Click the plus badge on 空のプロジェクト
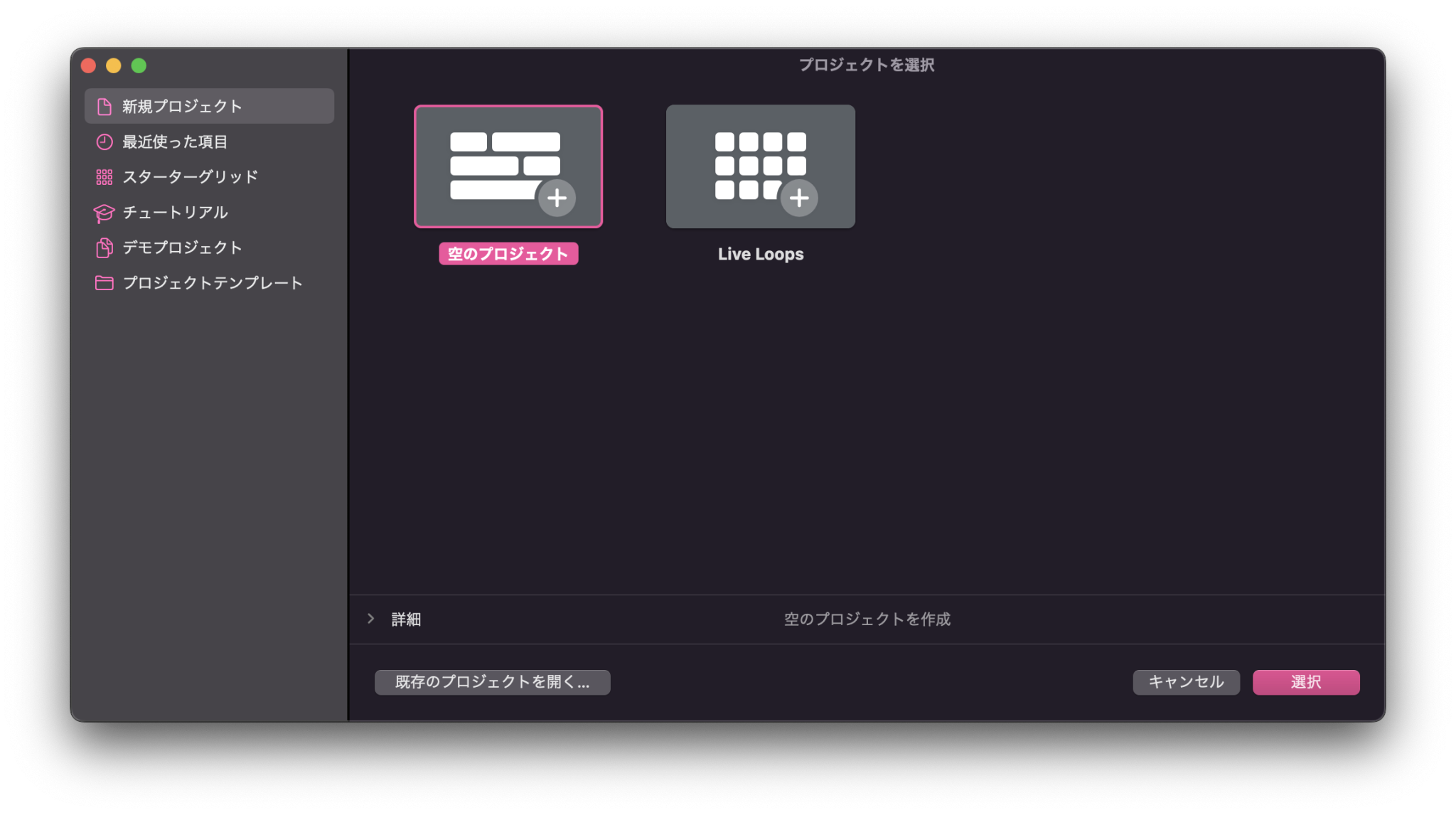The height and width of the screenshot is (815, 1456). click(557, 198)
